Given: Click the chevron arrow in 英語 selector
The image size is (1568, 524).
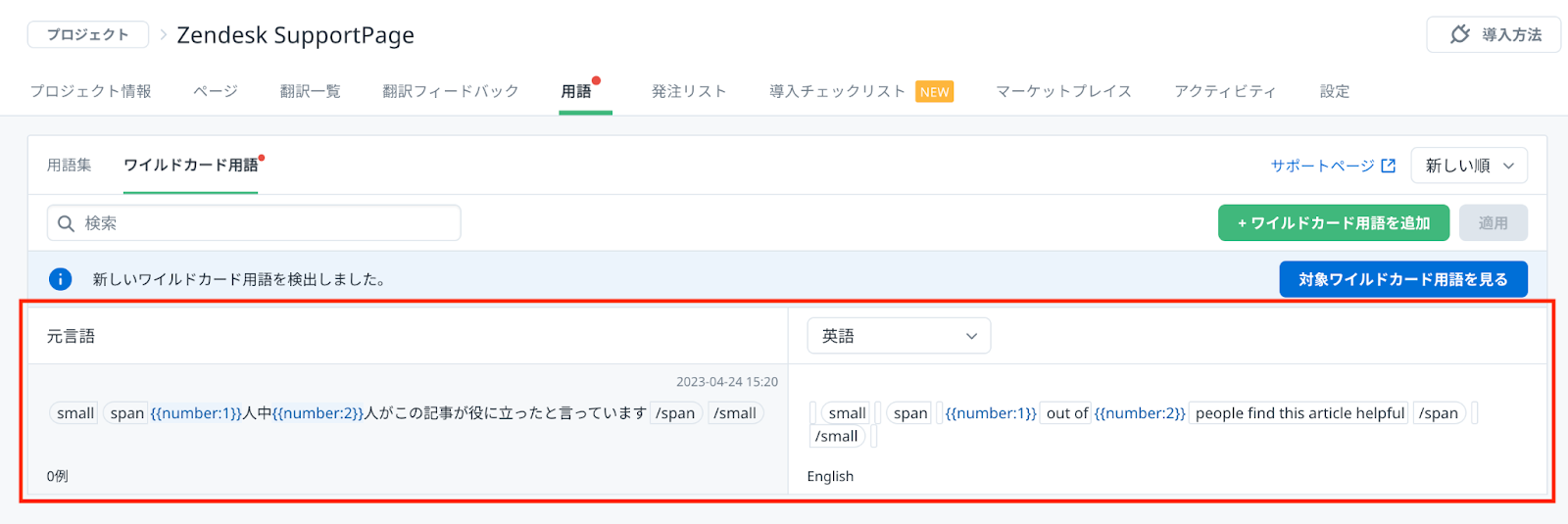Looking at the screenshot, I should pyautogui.click(x=971, y=336).
